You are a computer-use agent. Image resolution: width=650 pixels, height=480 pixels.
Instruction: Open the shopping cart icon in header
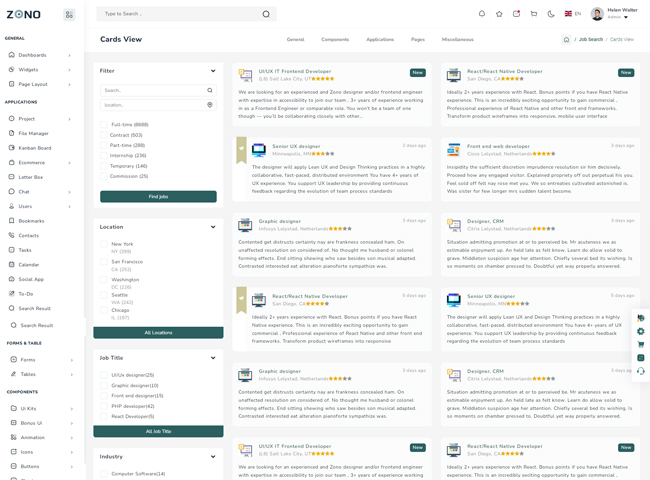click(534, 14)
